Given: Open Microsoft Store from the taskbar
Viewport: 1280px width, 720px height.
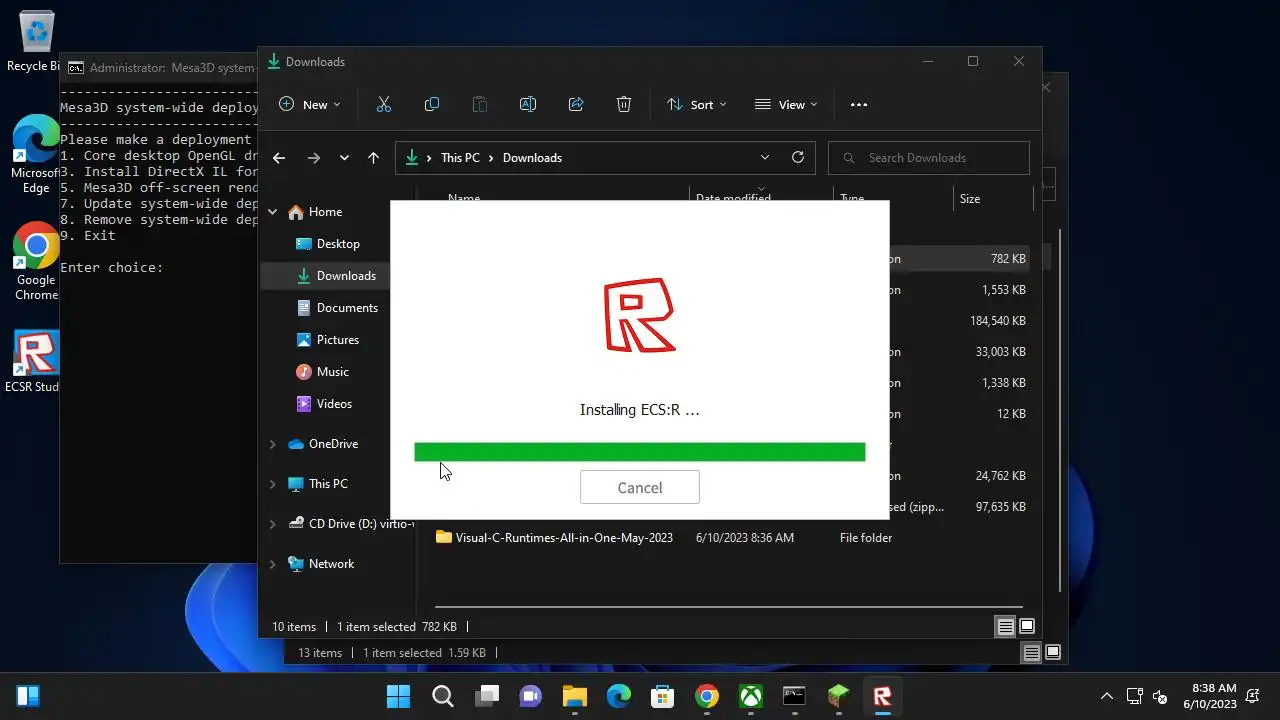Looking at the screenshot, I should click(x=662, y=696).
